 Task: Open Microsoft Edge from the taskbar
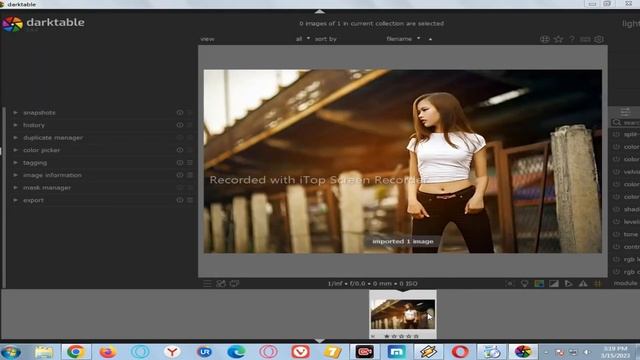[x=236, y=352]
